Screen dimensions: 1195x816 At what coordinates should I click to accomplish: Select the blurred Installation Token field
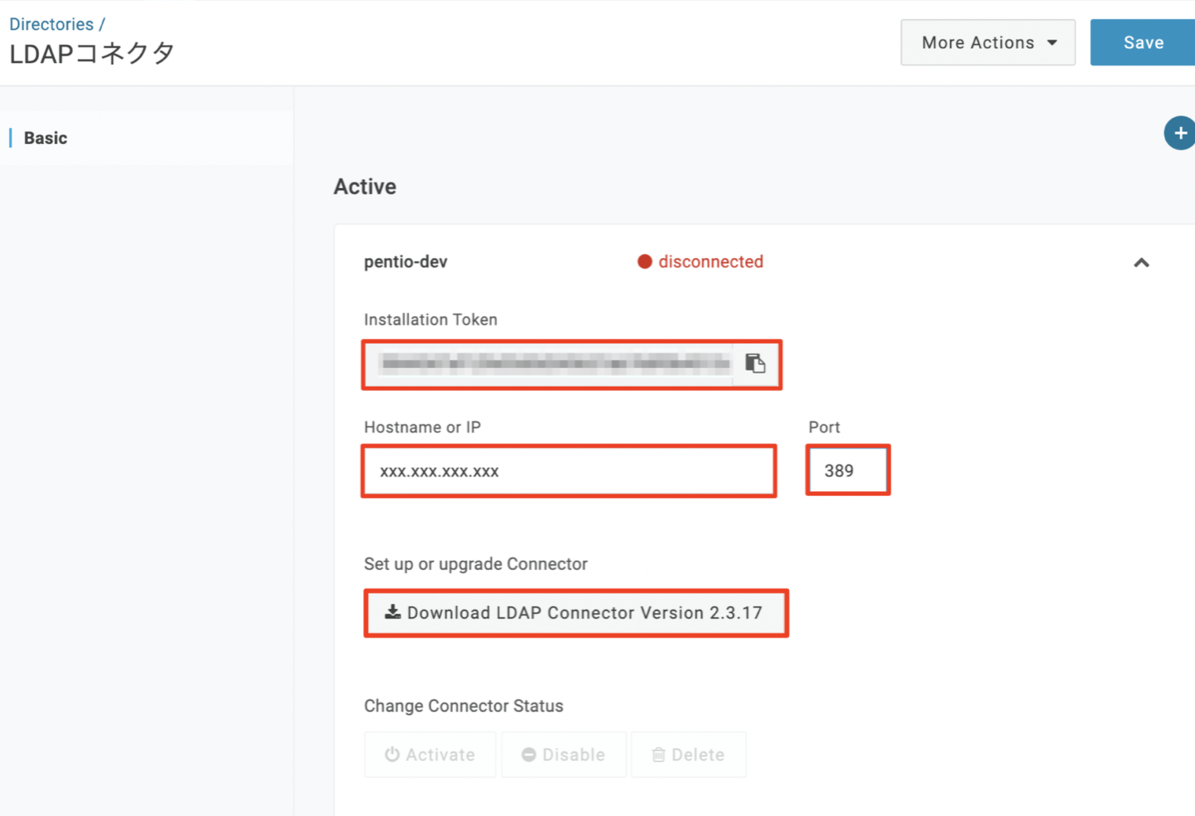[555, 364]
